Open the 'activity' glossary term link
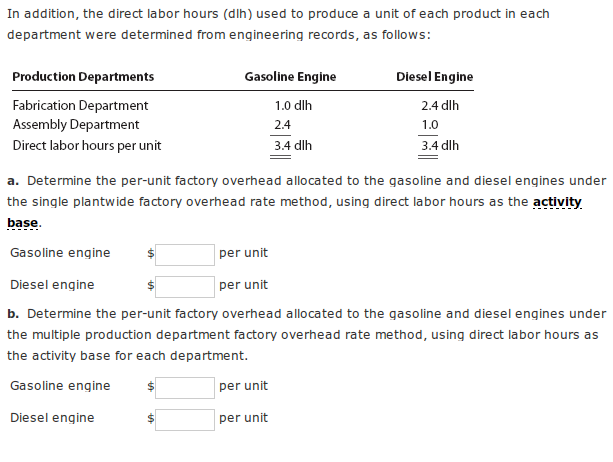 (557, 202)
